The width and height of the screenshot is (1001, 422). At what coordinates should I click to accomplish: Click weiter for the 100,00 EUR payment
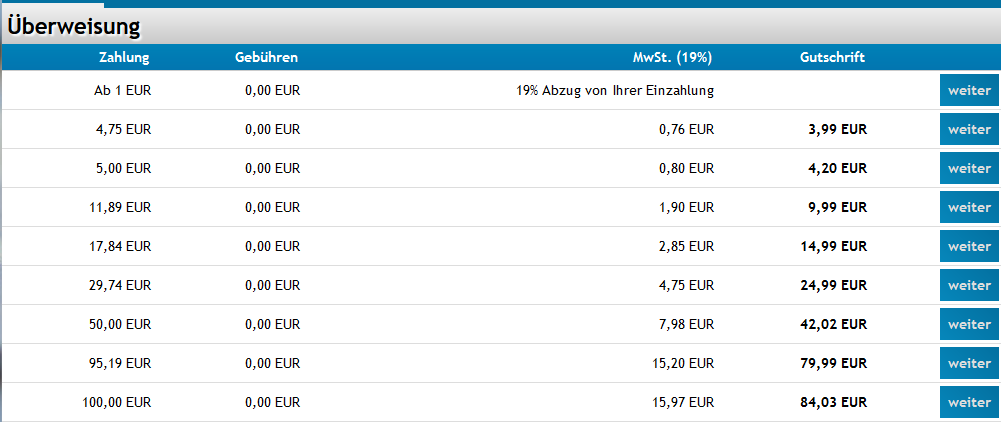coord(969,402)
